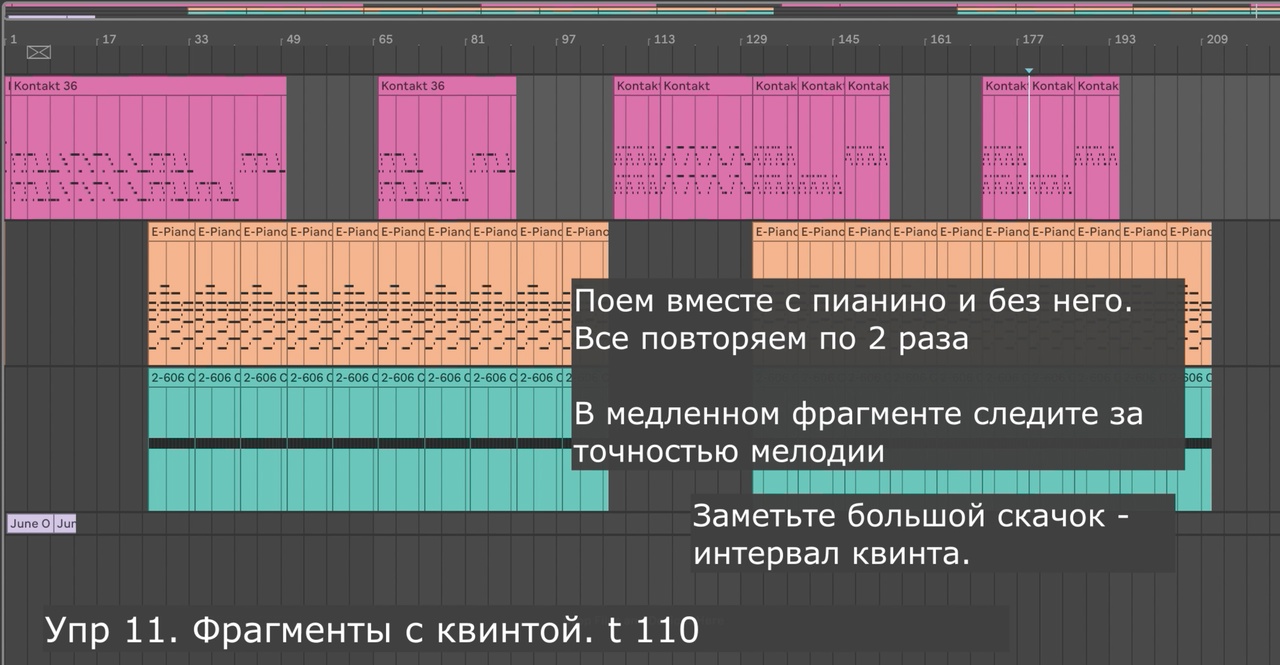Click bar 1 at the ruler start
Viewport: 1280px width, 665px height.
(14, 40)
